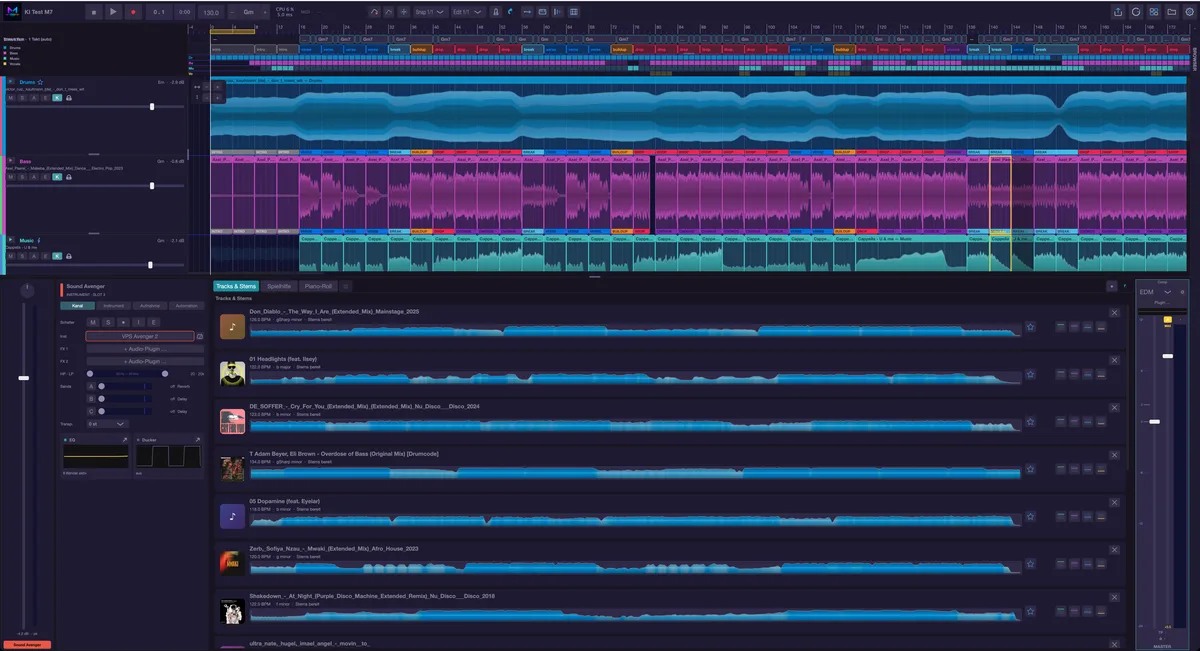Switch to the Tracks & Stems tab

236,286
